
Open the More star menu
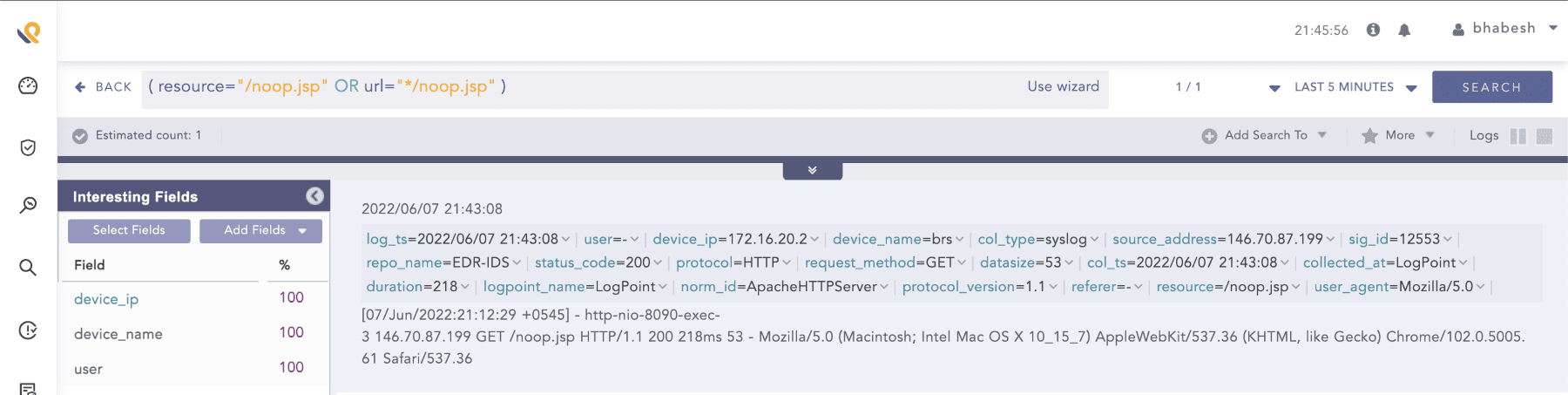(1398, 135)
